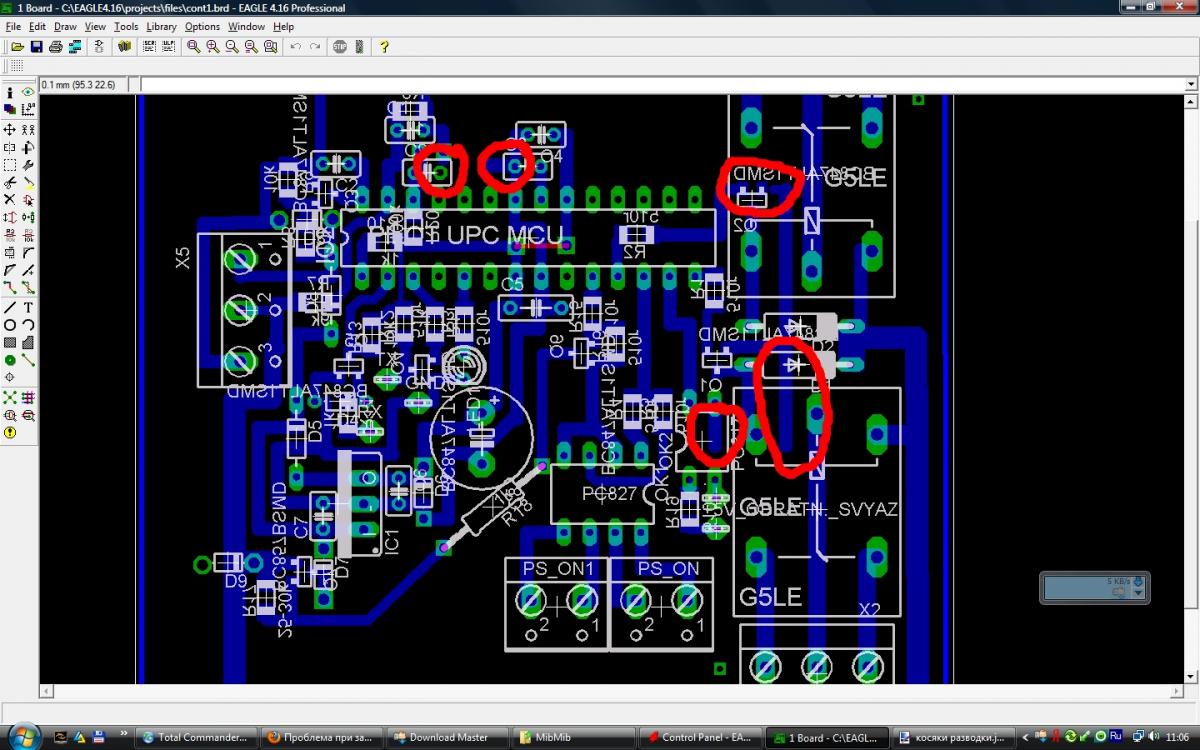Run the DRC yellow exclamation tool
1200x750 pixels.
coord(10,433)
